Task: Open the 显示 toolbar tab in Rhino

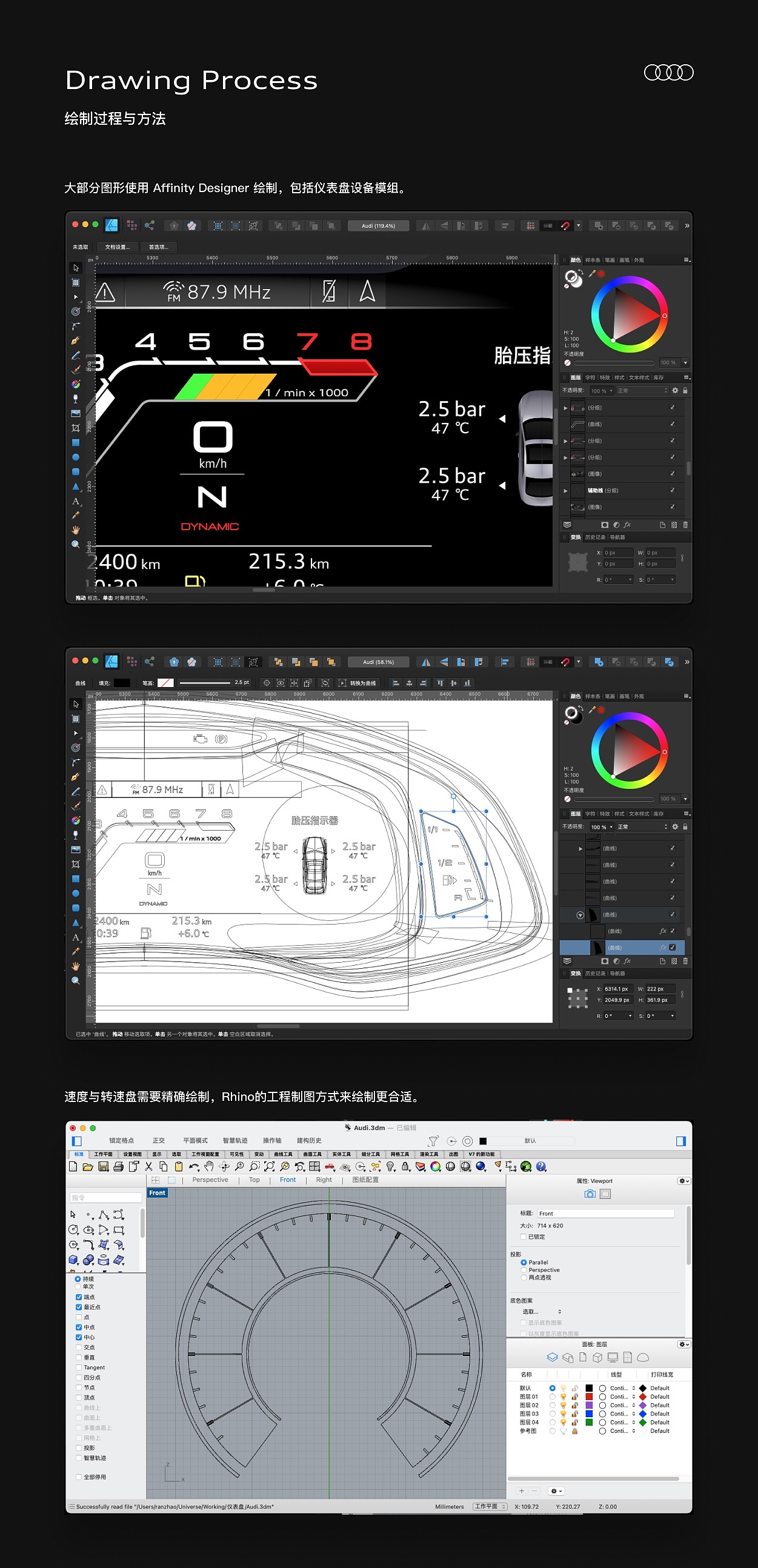Action: 157,1154
